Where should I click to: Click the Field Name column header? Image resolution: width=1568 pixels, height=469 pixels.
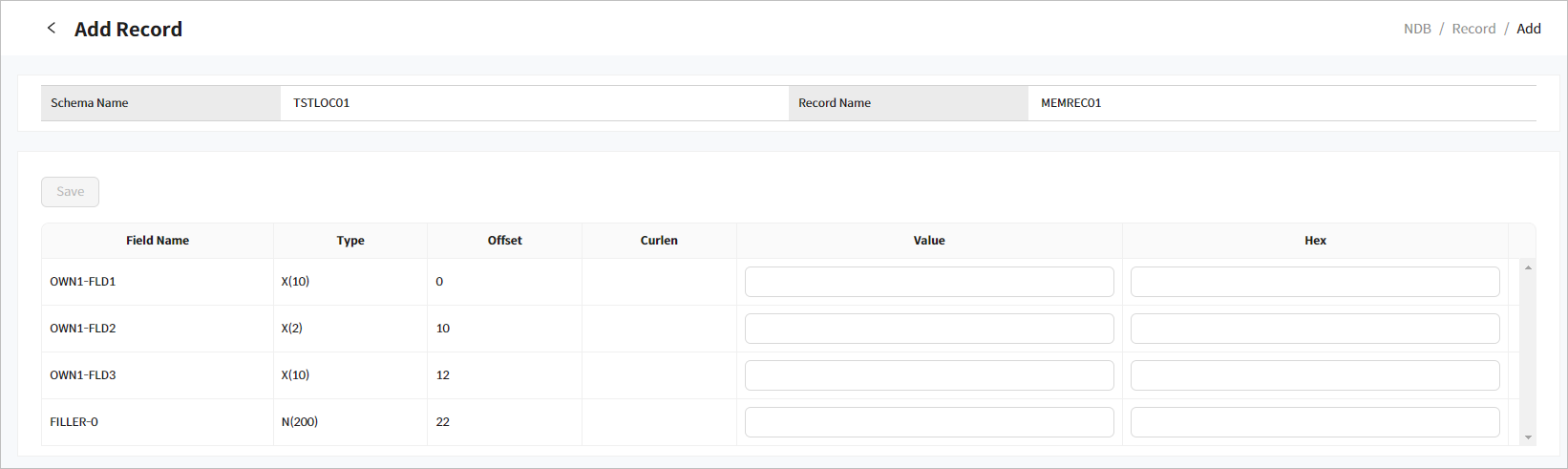click(x=158, y=241)
